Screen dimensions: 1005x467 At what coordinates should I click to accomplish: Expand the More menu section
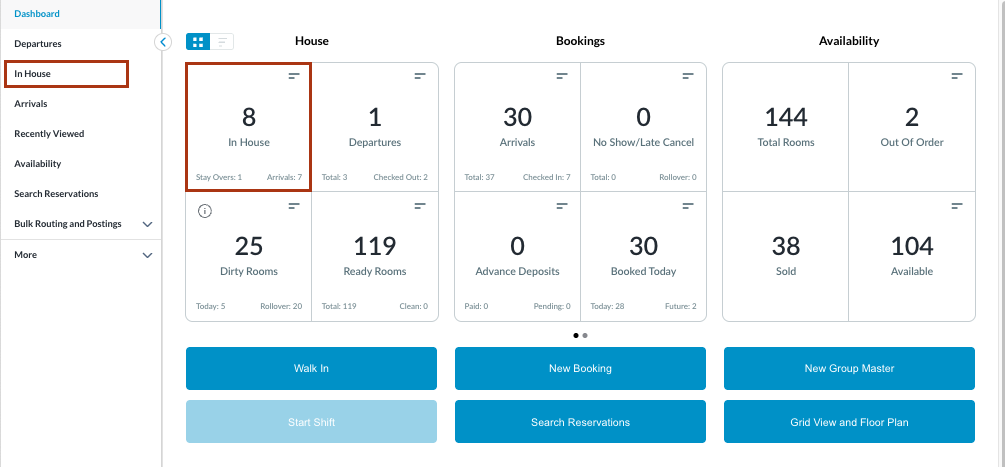click(147, 255)
